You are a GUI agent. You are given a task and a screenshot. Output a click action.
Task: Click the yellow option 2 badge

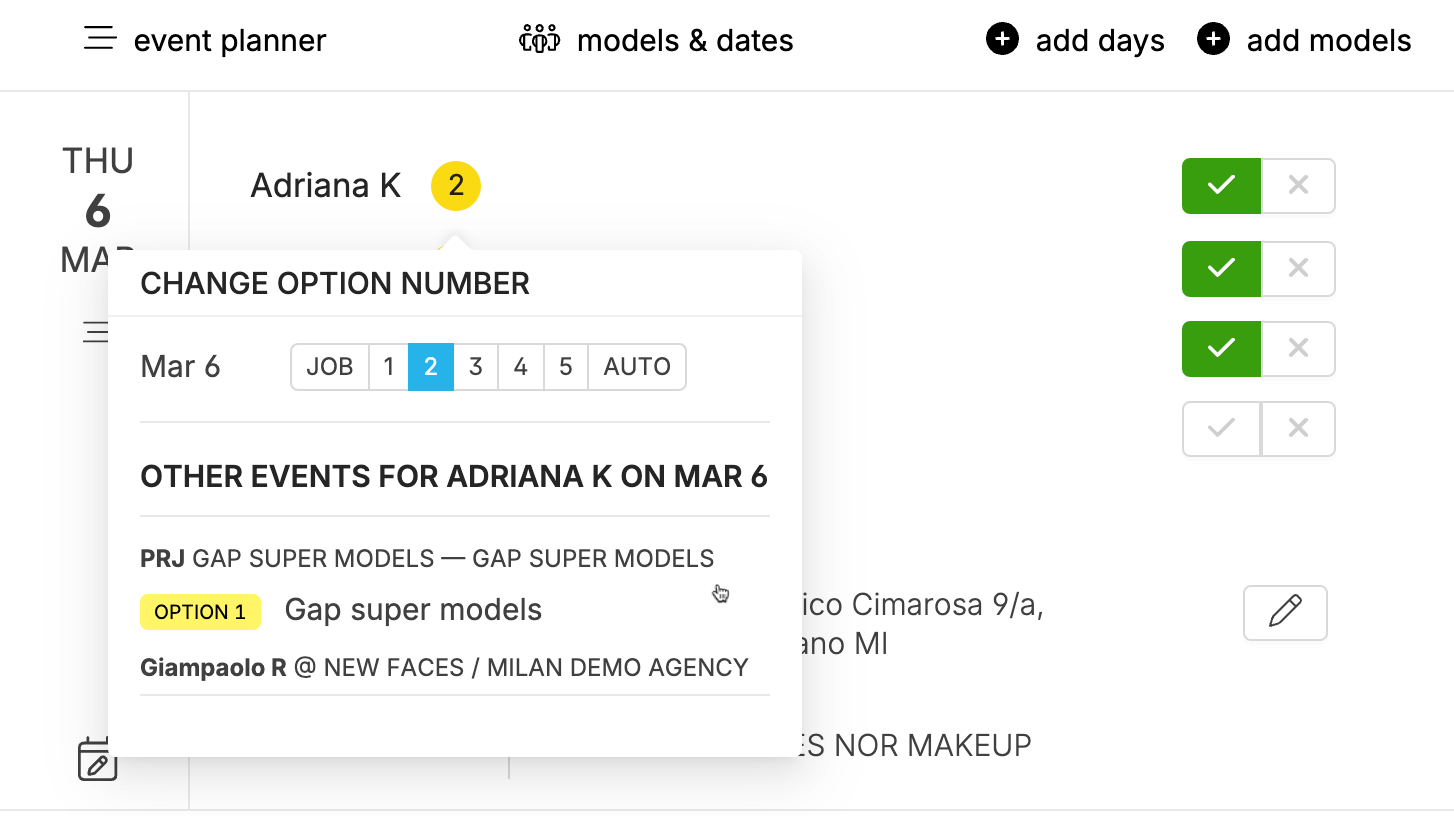pyautogui.click(x=456, y=186)
